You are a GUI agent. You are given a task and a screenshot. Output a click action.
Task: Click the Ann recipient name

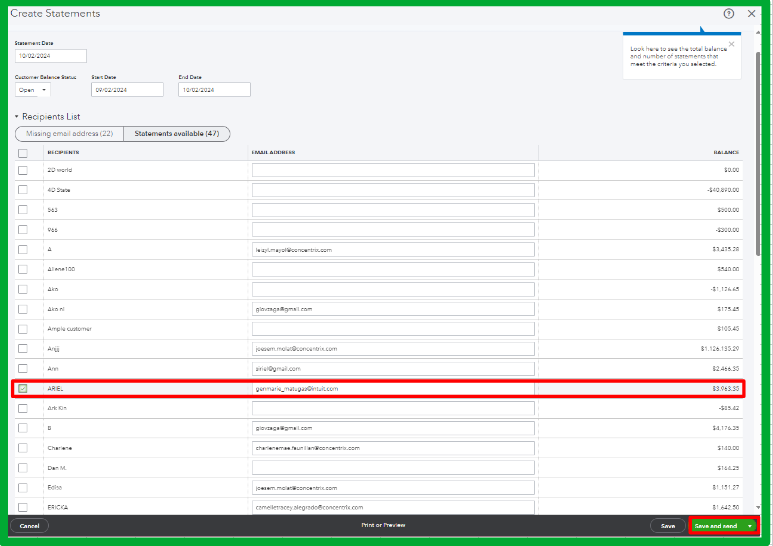point(53,369)
